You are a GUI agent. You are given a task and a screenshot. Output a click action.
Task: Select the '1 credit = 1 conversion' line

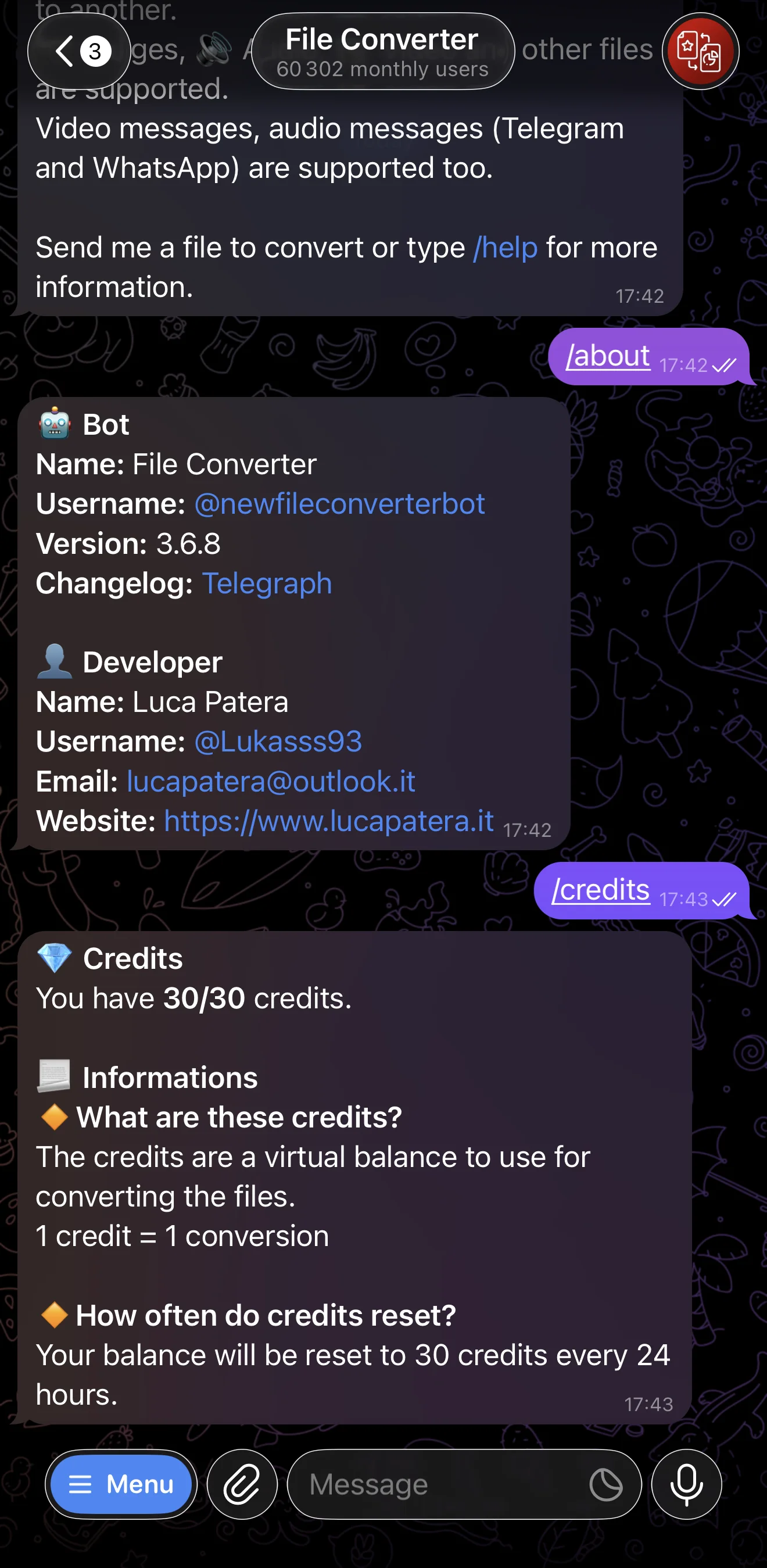[x=182, y=1236]
